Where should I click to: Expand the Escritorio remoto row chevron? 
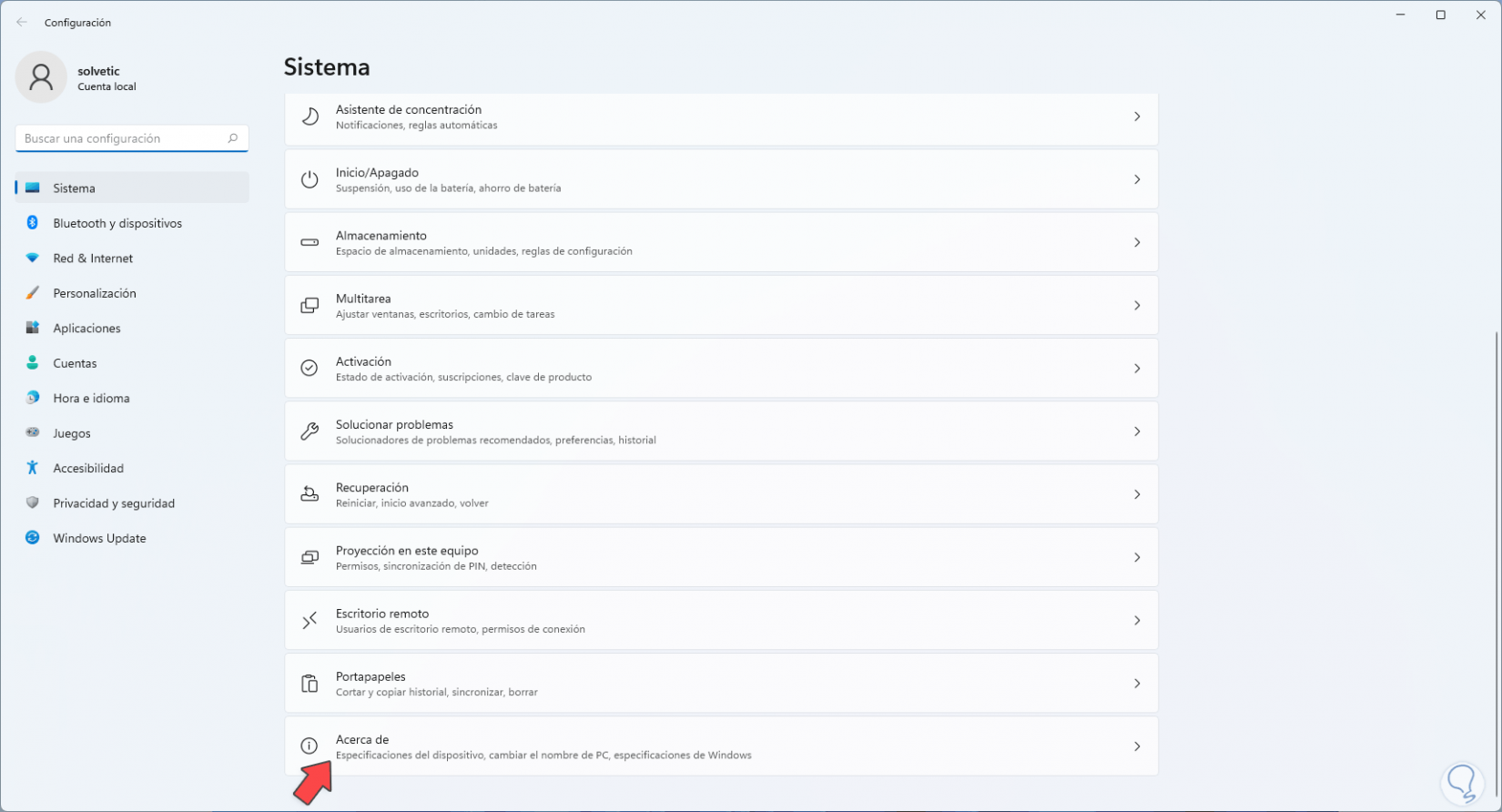point(1137,621)
